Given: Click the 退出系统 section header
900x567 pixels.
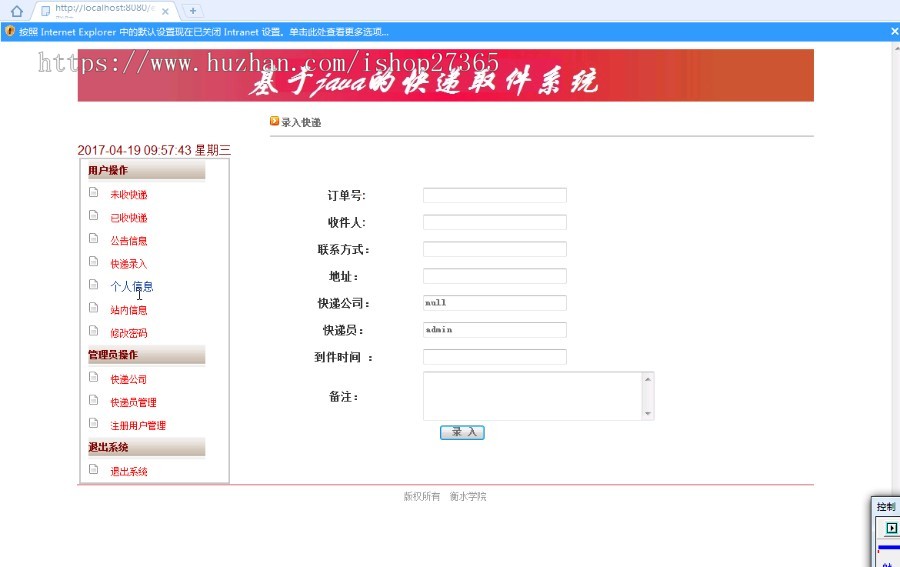Looking at the screenshot, I should 146,447.
